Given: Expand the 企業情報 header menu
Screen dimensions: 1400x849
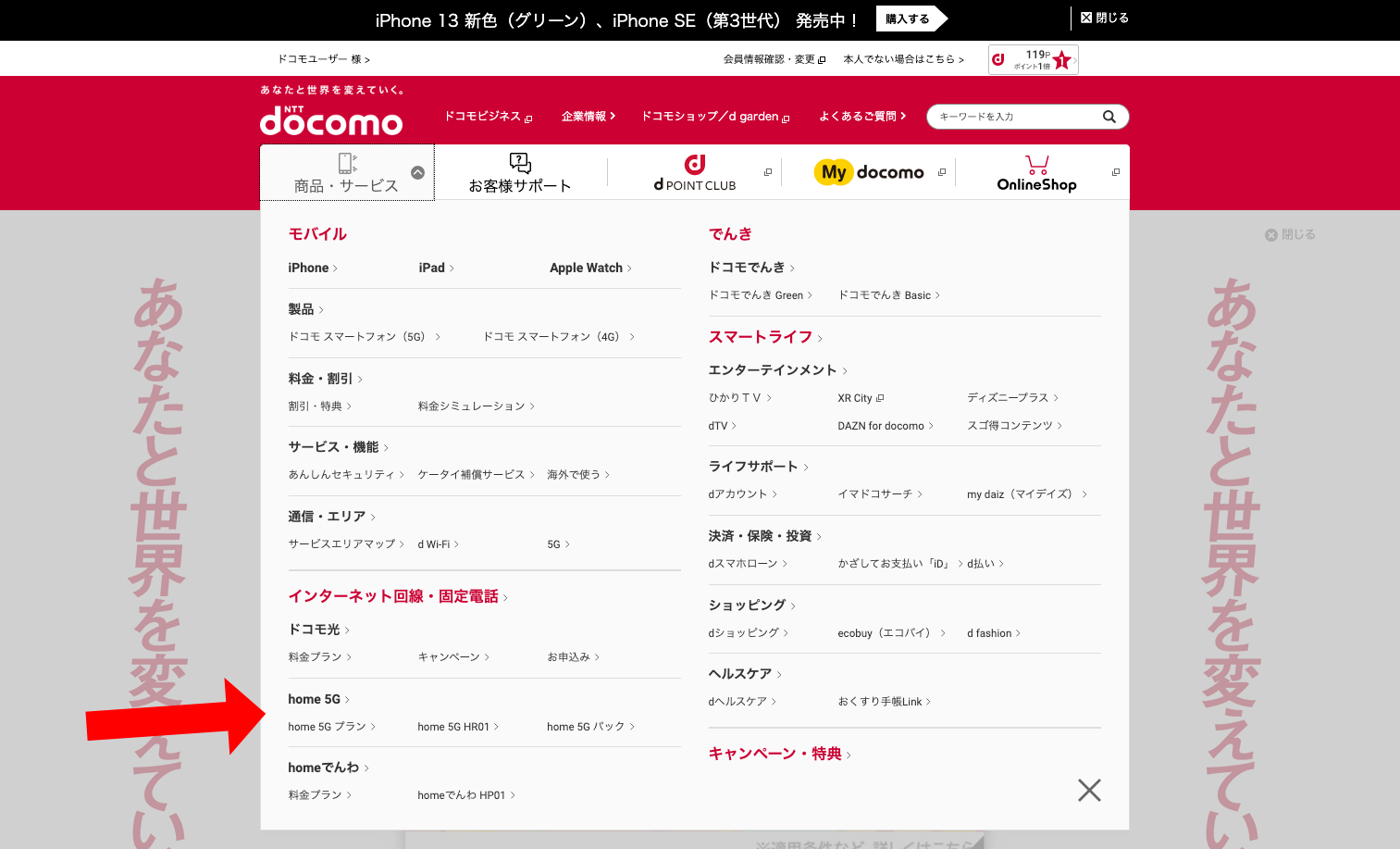Looking at the screenshot, I should (588, 117).
